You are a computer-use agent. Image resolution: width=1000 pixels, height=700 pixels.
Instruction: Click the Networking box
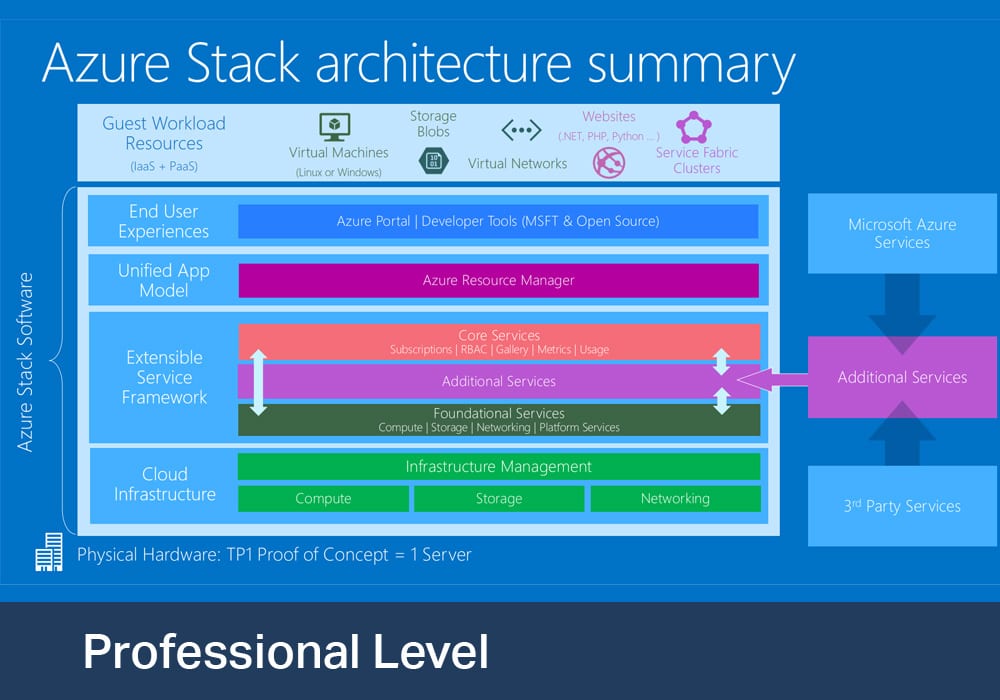point(675,499)
